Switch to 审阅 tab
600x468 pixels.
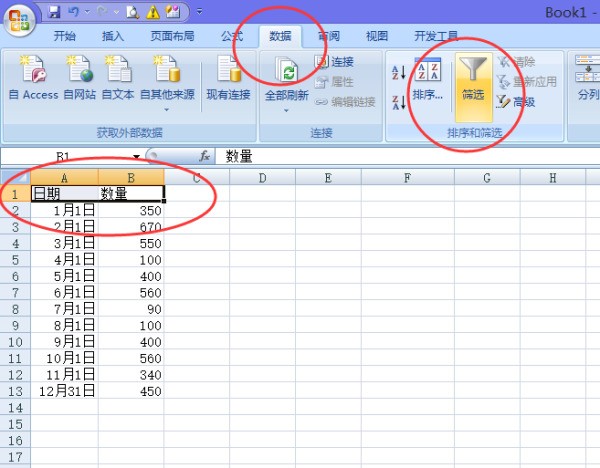(x=329, y=36)
